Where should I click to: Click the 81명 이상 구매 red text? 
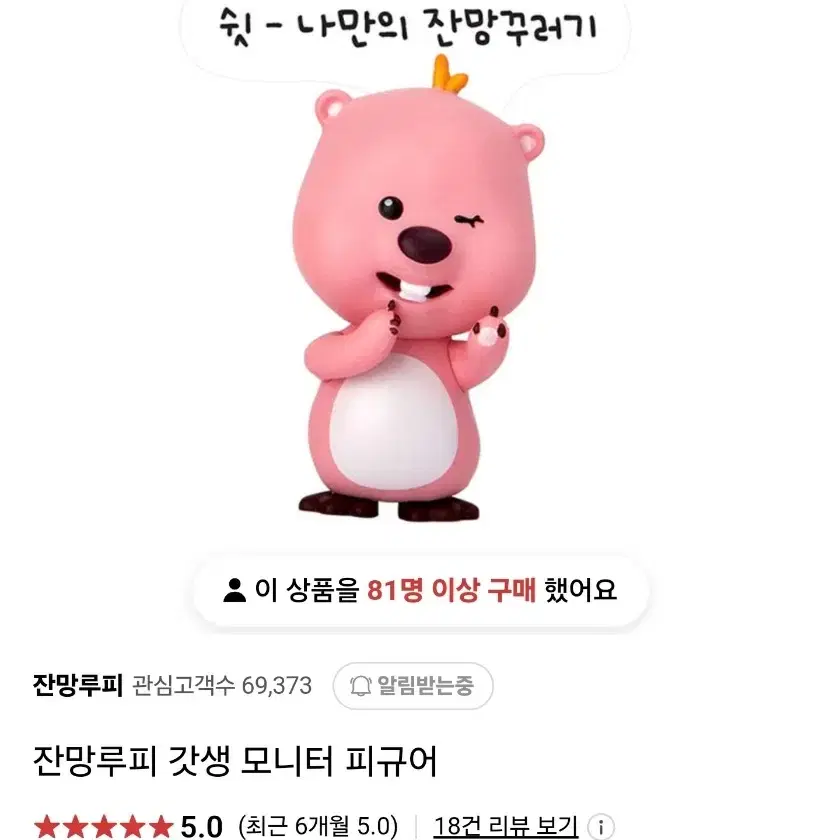tap(451, 590)
